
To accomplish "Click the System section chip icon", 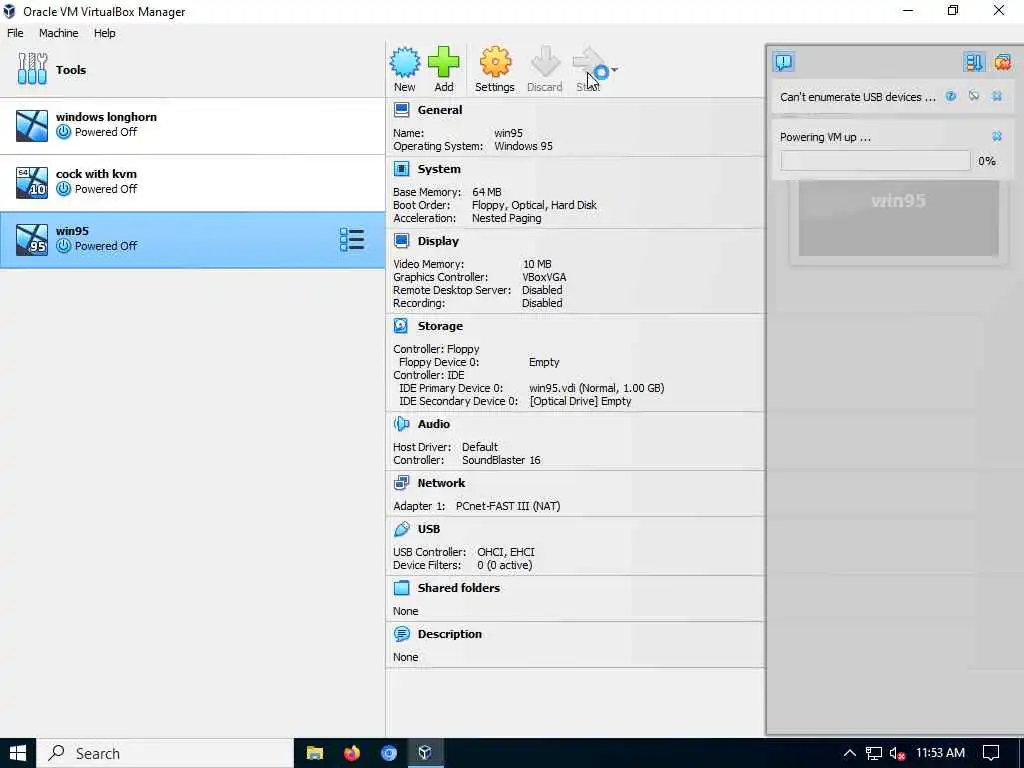I will point(402,169).
